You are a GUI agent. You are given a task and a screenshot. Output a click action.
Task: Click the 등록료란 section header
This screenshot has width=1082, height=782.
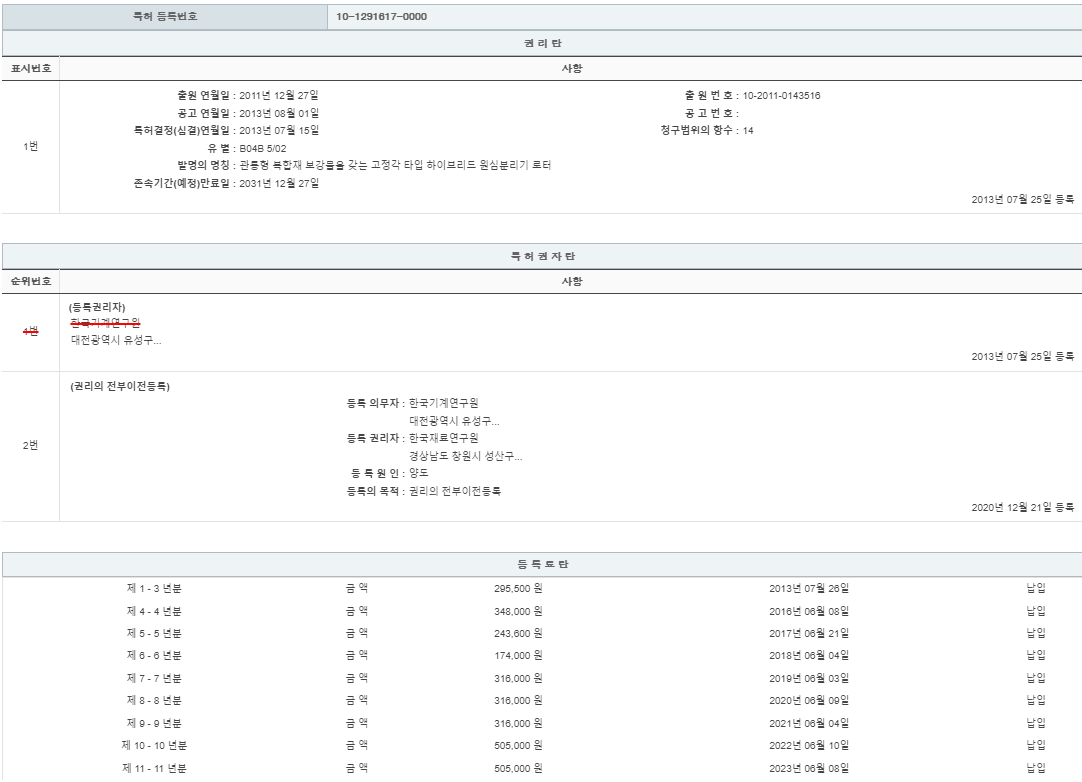[542, 565]
